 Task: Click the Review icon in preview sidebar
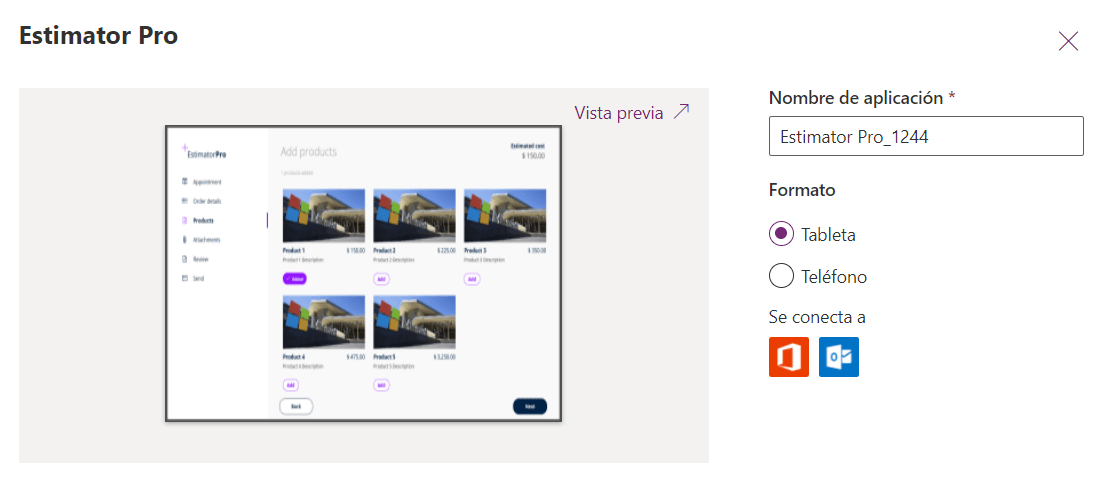point(185,259)
